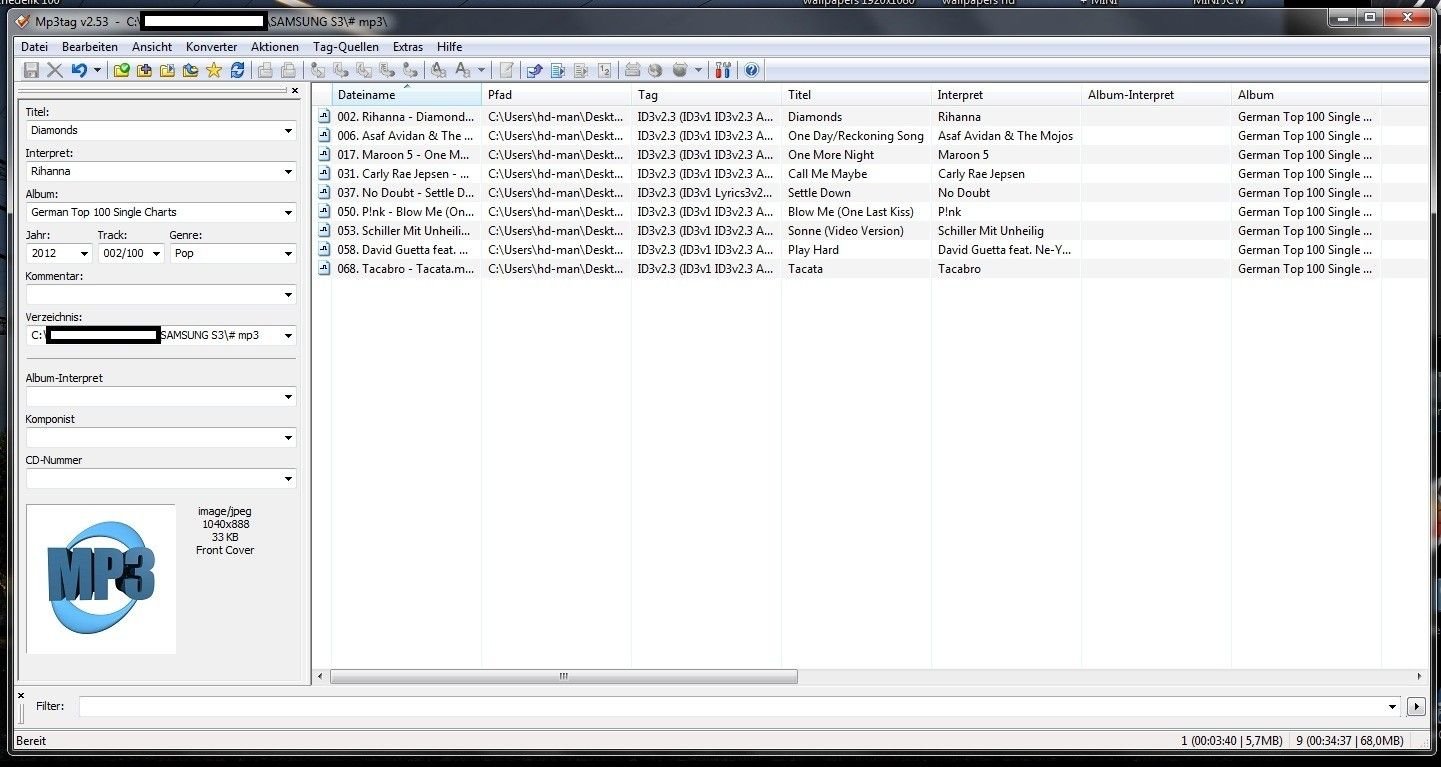1441x767 pixels.
Task: Open the Extras menu
Action: tap(408, 47)
